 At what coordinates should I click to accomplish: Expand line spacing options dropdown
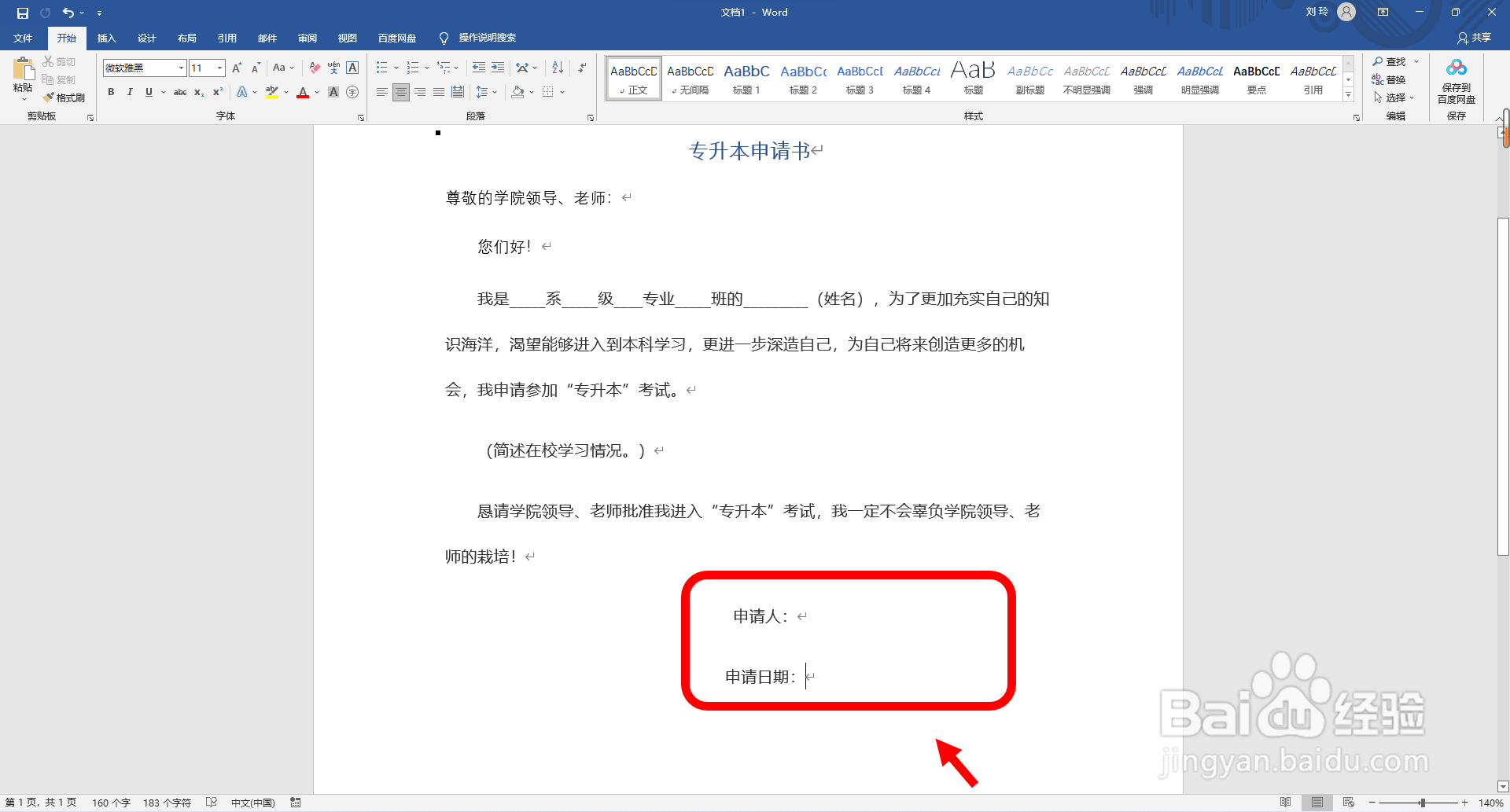[495, 92]
